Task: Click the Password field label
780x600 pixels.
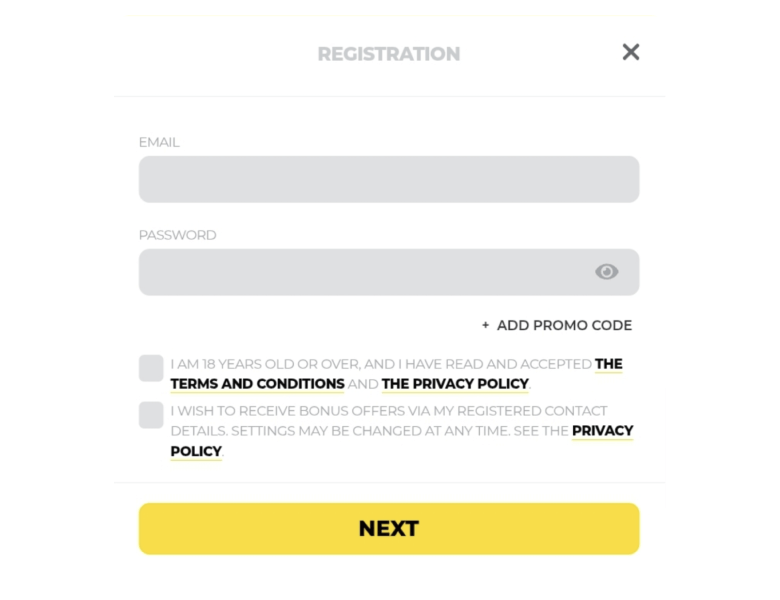Action: click(177, 235)
